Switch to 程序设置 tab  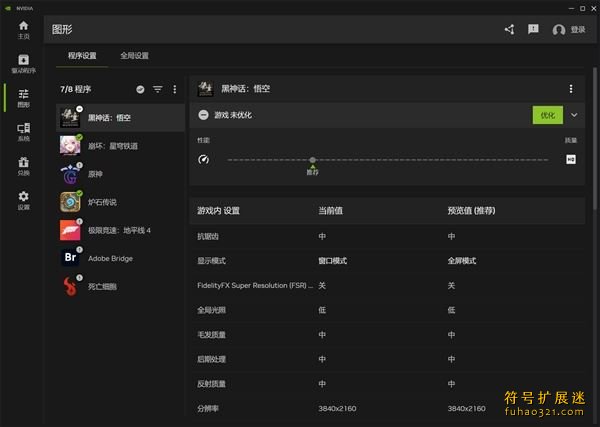pos(82,56)
